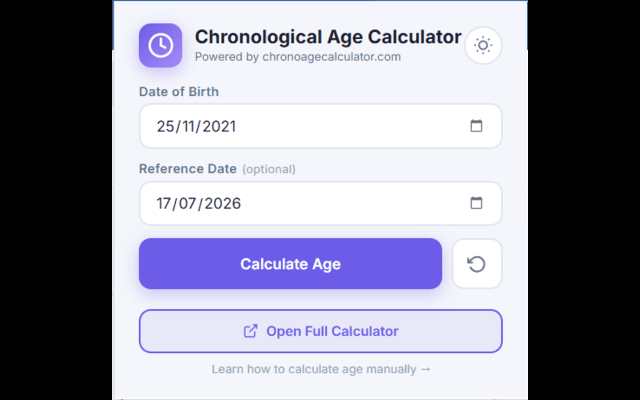Open the Learn how to calculate age manually link

coord(321,369)
